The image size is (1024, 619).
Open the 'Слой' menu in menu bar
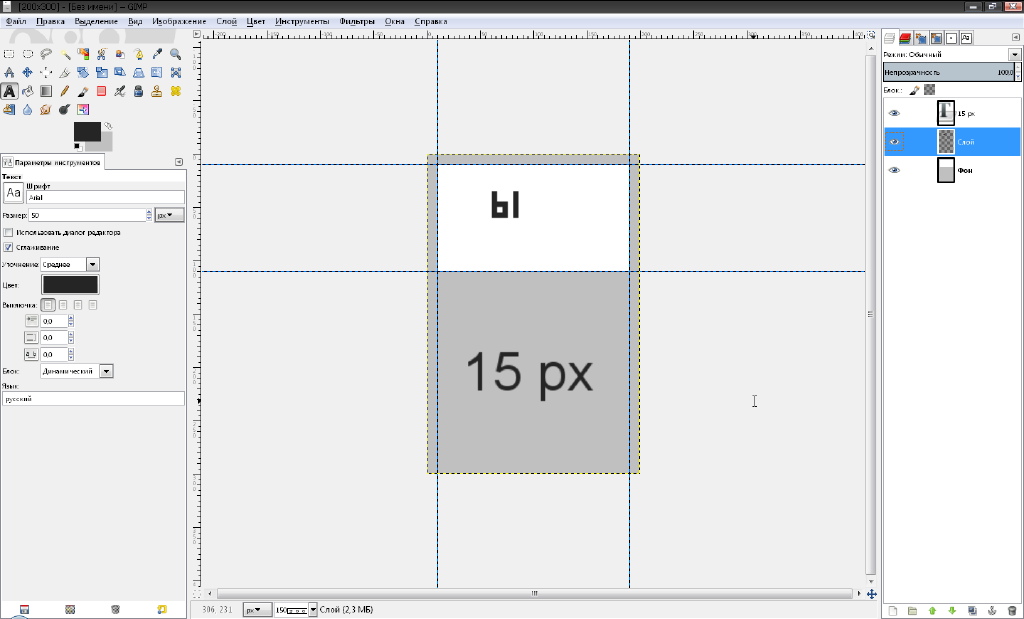coord(226,21)
